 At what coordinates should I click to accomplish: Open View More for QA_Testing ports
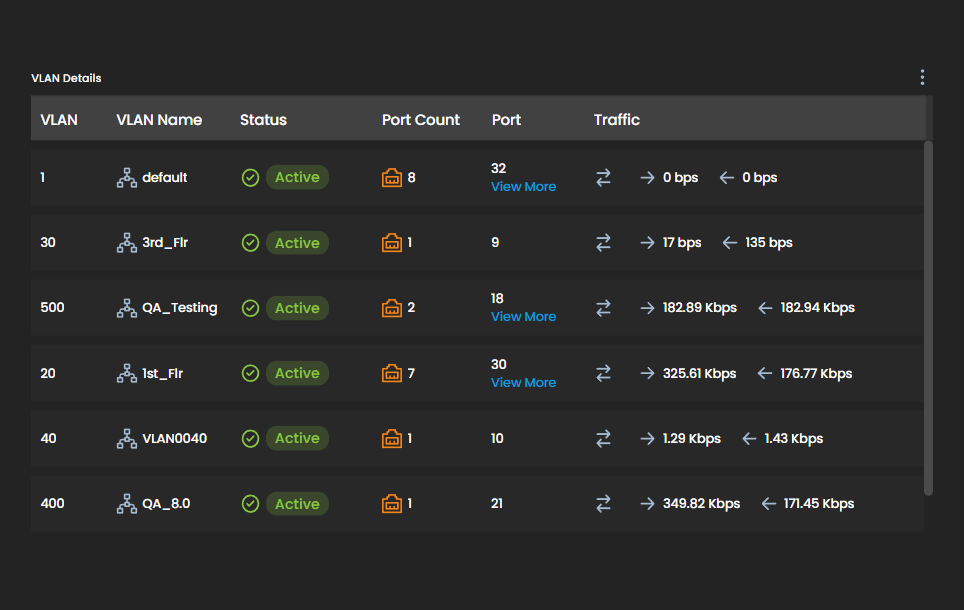click(x=523, y=317)
